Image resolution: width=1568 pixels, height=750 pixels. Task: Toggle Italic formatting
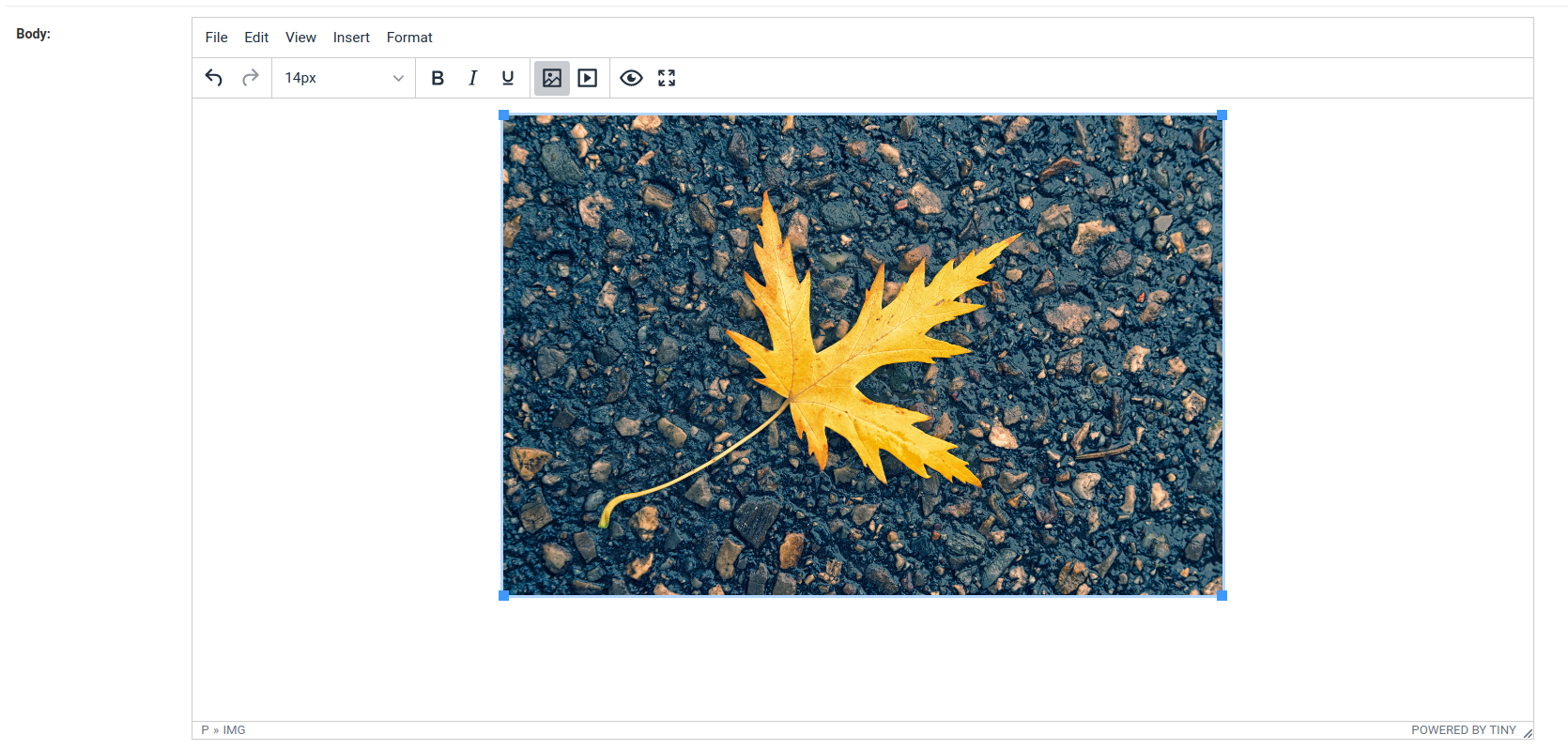coord(472,78)
